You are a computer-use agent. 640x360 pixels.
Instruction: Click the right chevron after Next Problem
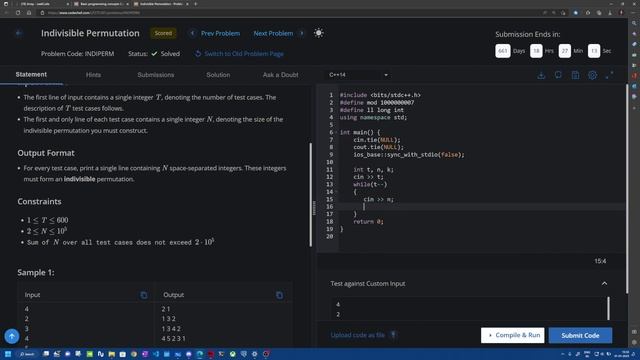(x=302, y=33)
